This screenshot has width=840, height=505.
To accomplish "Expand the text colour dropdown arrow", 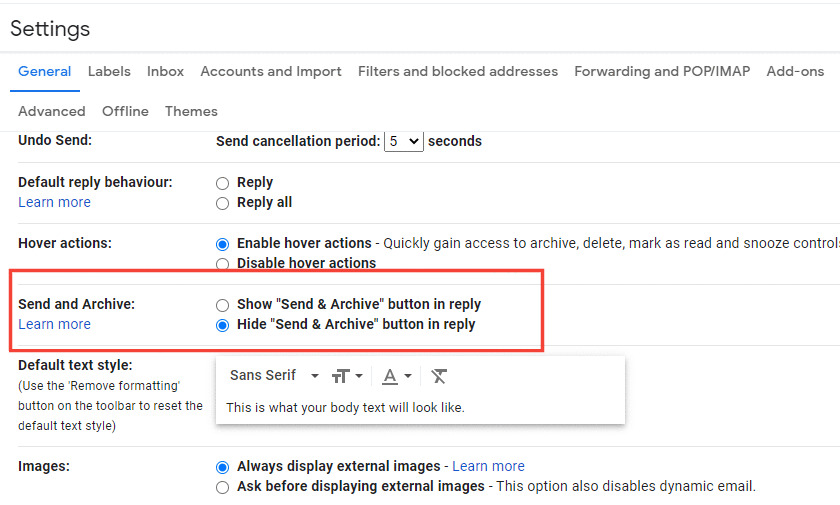I will pos(408,376).
